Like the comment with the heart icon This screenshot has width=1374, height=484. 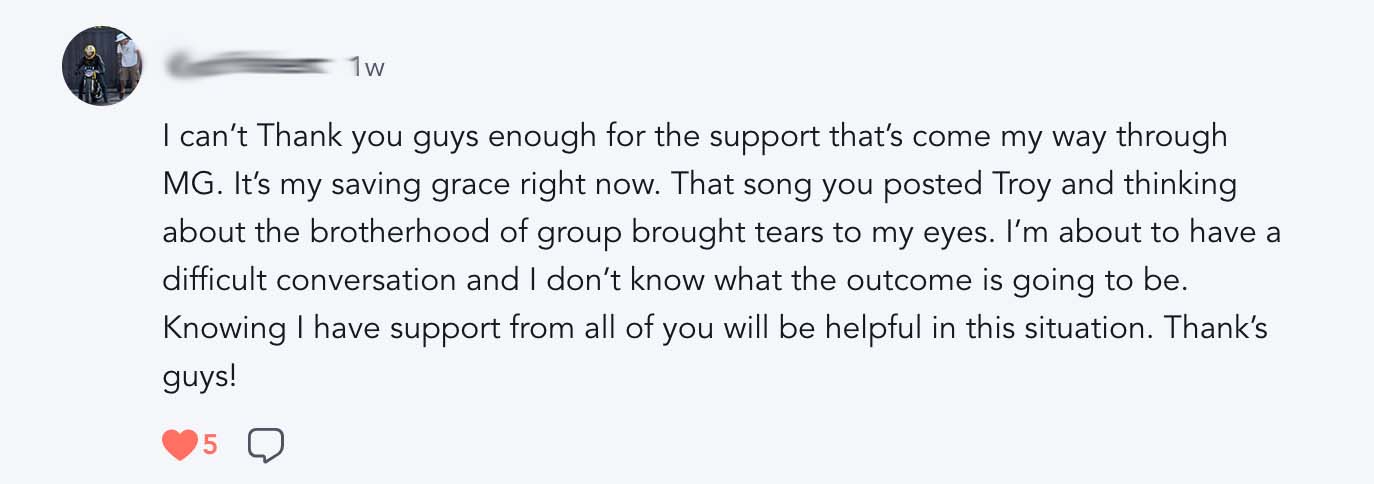click(180, 445)
